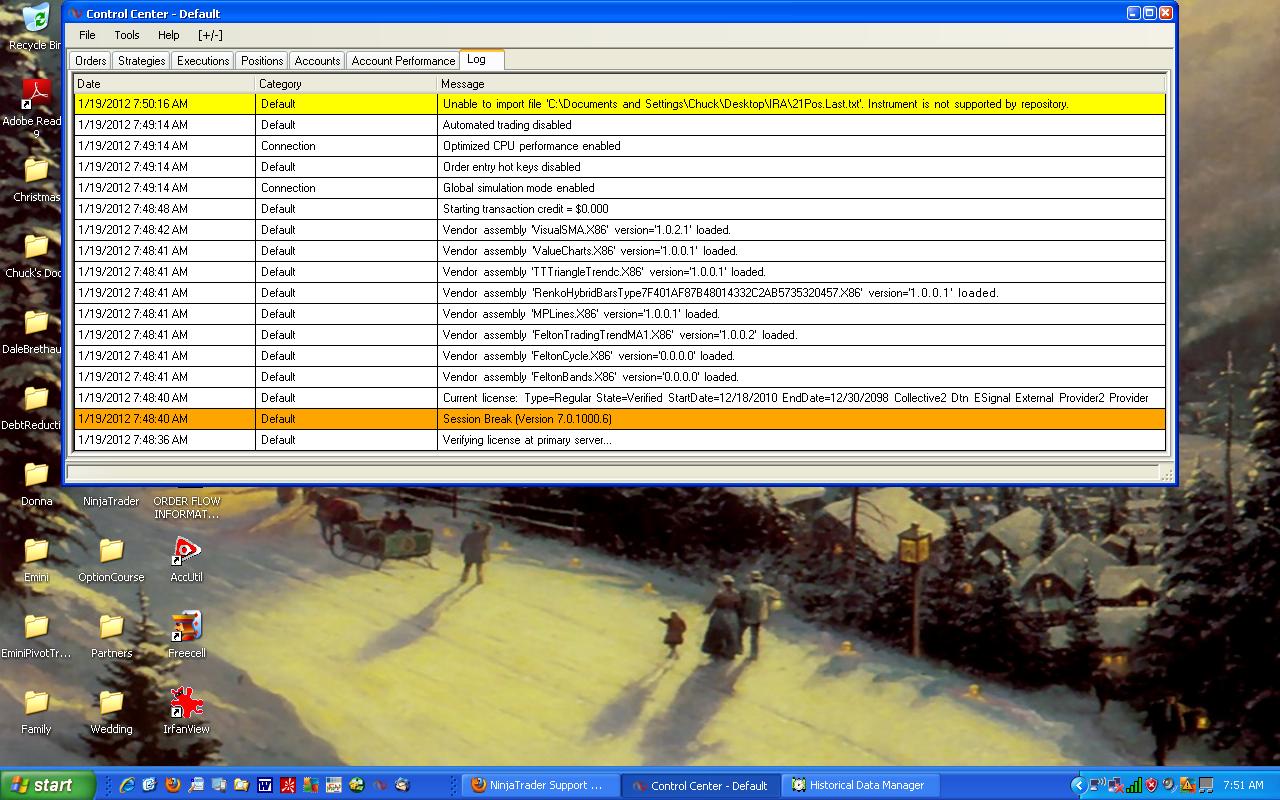Viewport: 1280px width, 800px height.
Task: Select the 'Current license' log entry
Action: (x=620, y=398)
